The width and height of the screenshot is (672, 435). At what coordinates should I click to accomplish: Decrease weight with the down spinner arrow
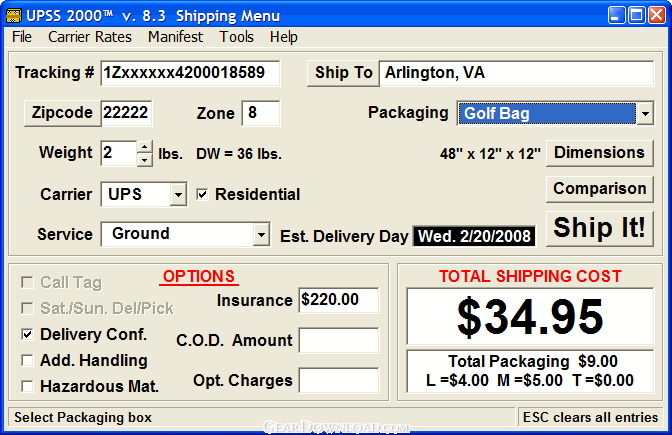tap(145, 160)
